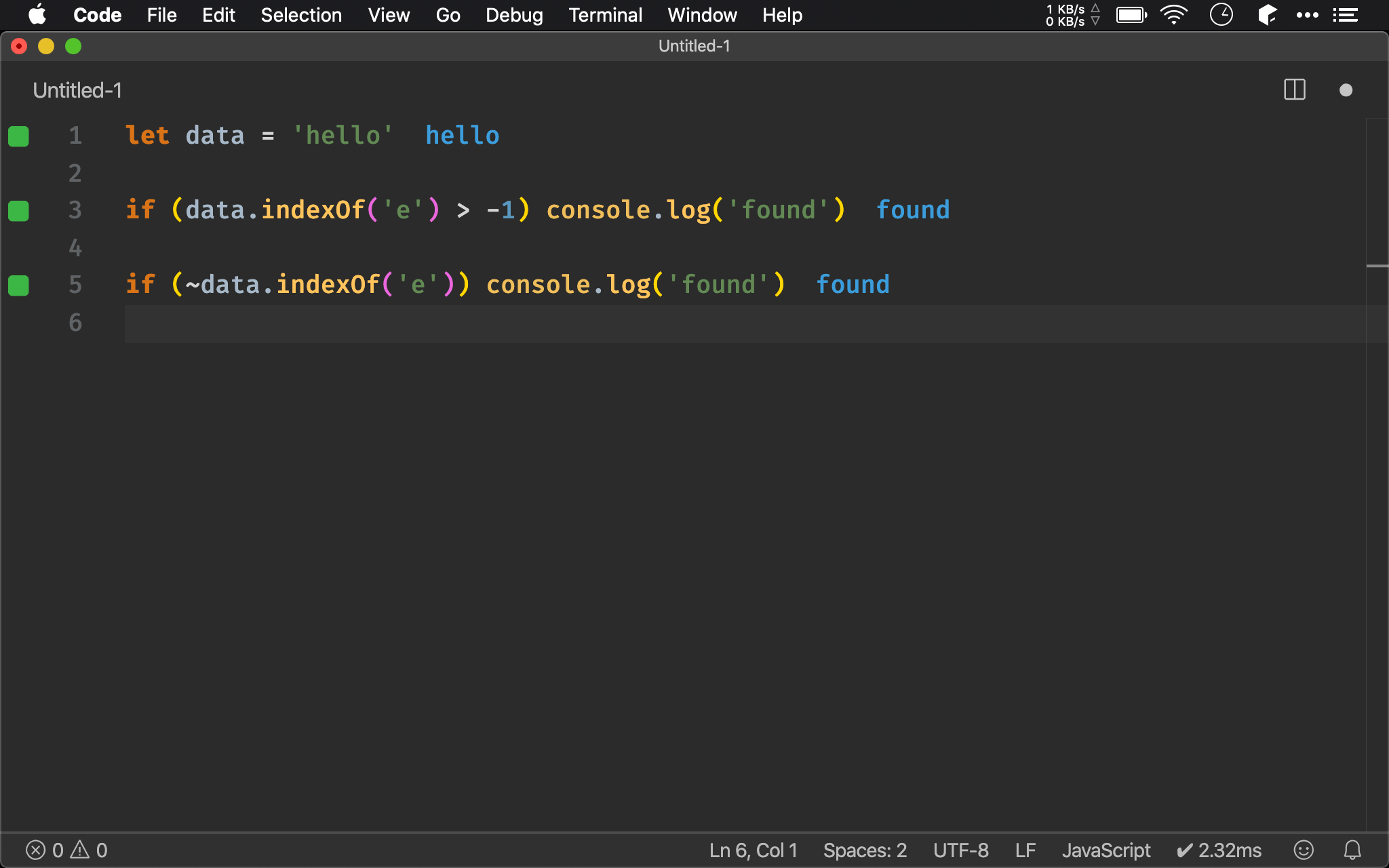Viewport: 1389px width, 868px height.
Task: Open notifications bell in status bar
Action: [x=1352, y=850]
